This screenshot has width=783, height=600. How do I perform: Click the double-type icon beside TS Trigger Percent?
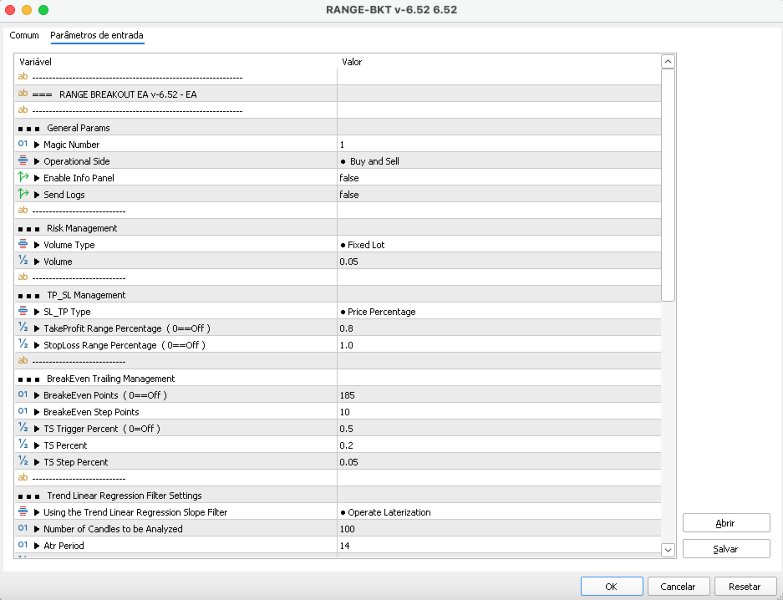tap(23, 428)
